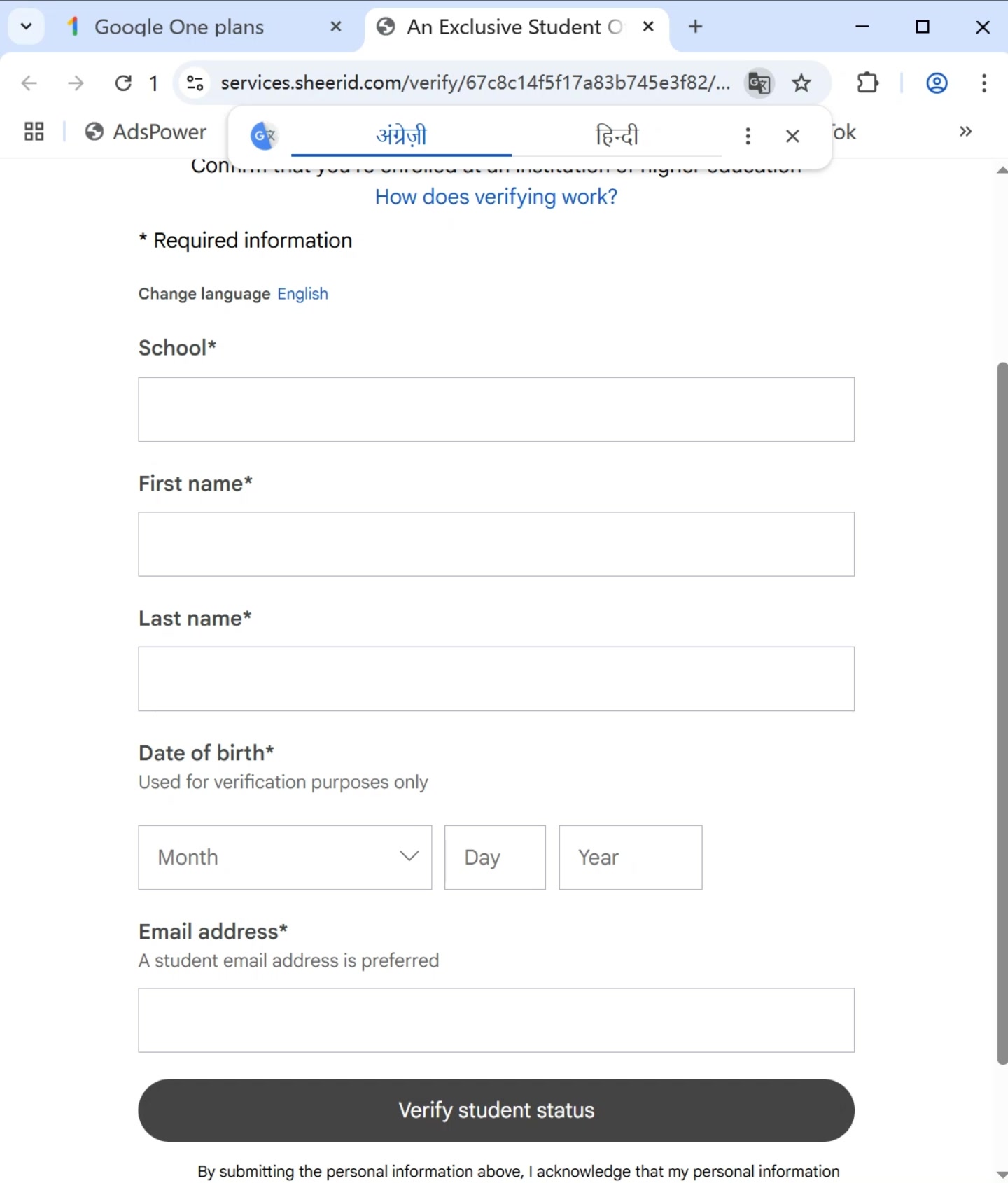
Task: Change language via the English link
Action: [302, 294]
